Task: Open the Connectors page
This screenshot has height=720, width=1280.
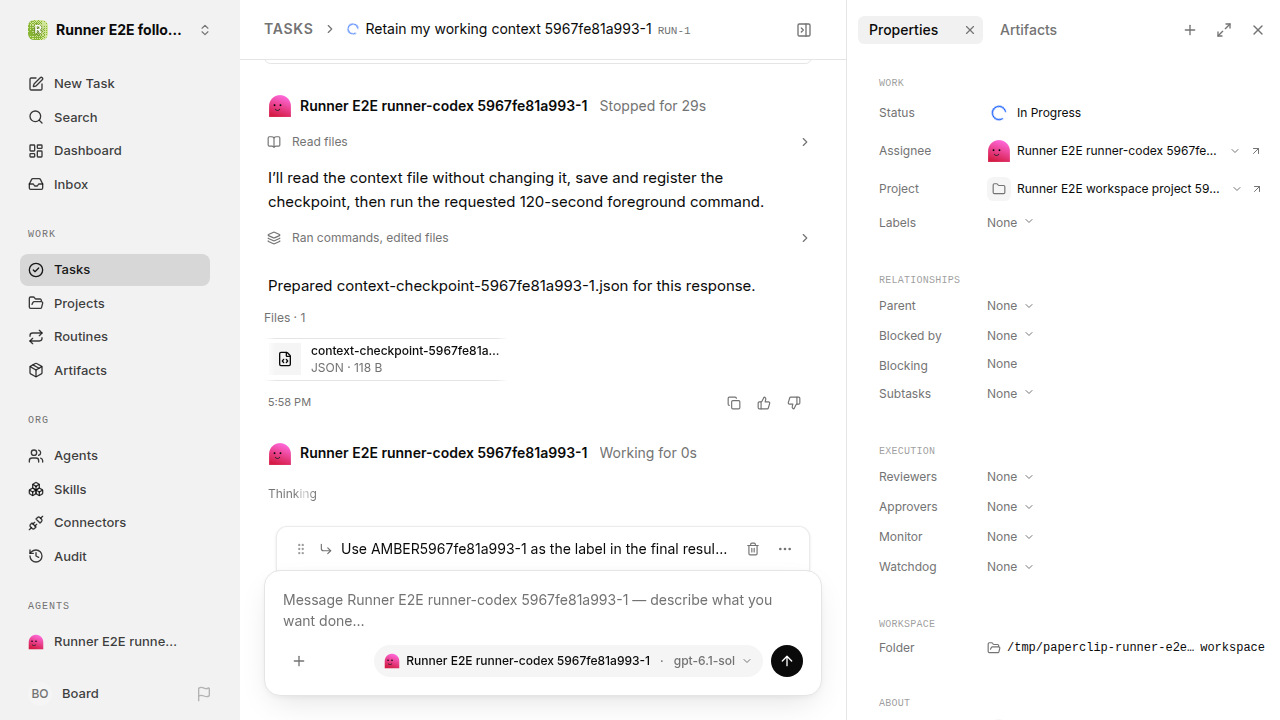Action: coord(115,522)
